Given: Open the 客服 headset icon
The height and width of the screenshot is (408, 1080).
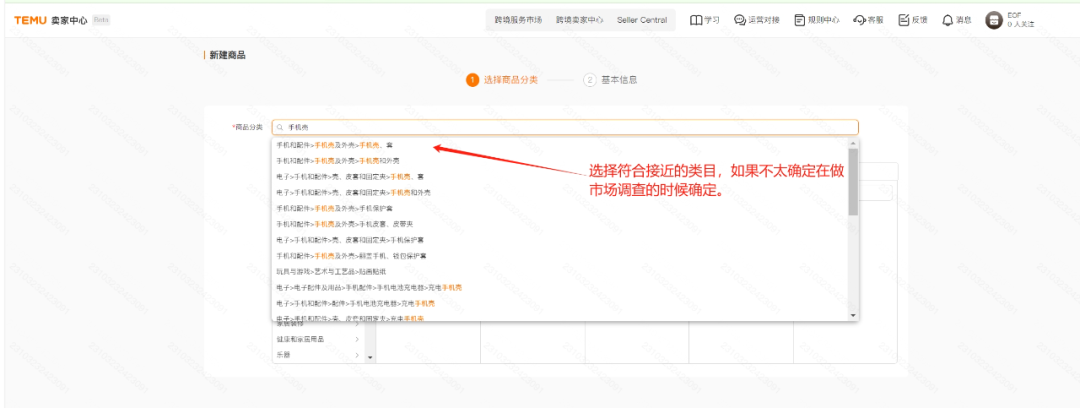Looking at the screenshot, I should [859, 20].
